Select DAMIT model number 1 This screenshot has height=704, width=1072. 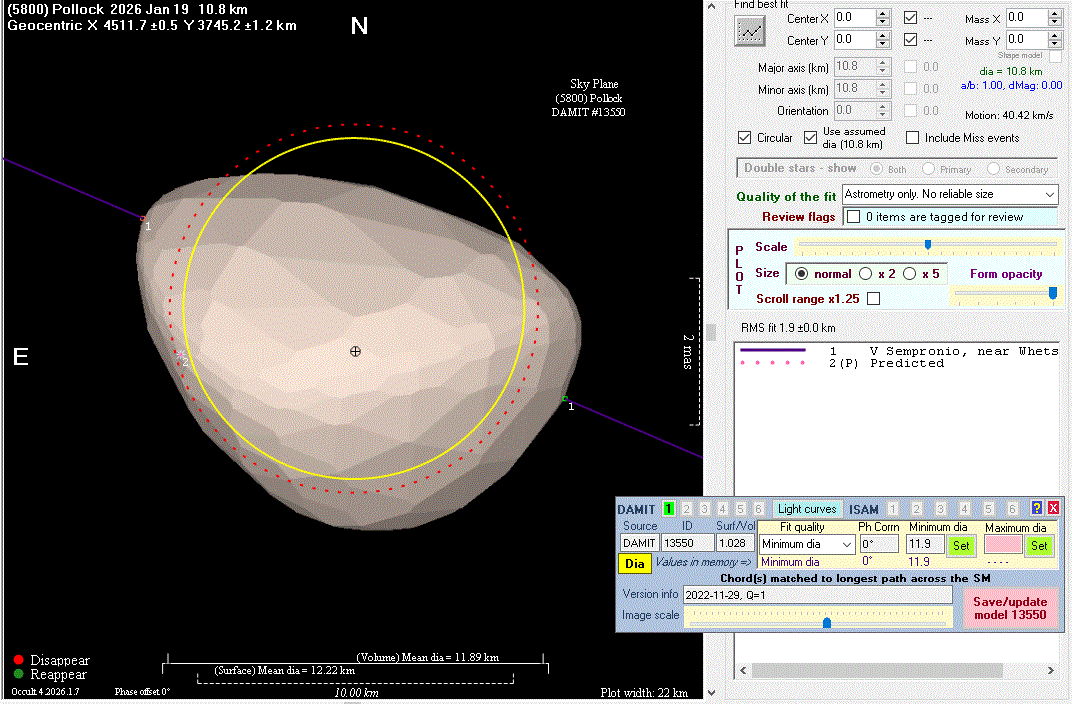(669, 509)
